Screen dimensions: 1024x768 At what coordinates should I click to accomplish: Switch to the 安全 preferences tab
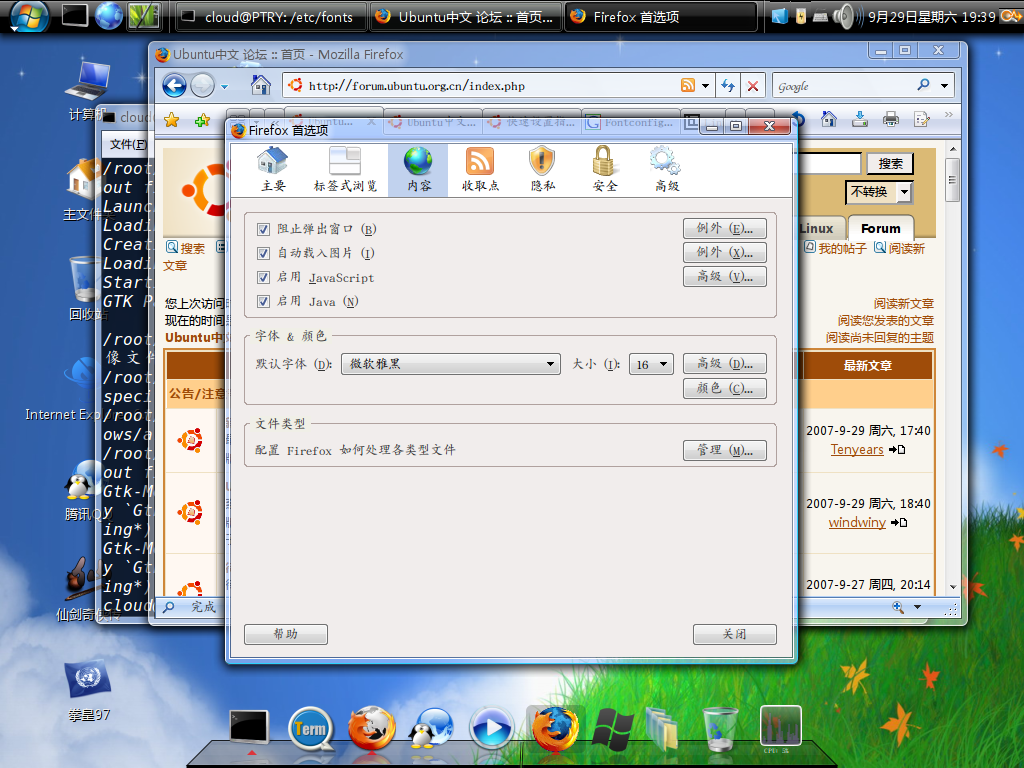point(604,169)
